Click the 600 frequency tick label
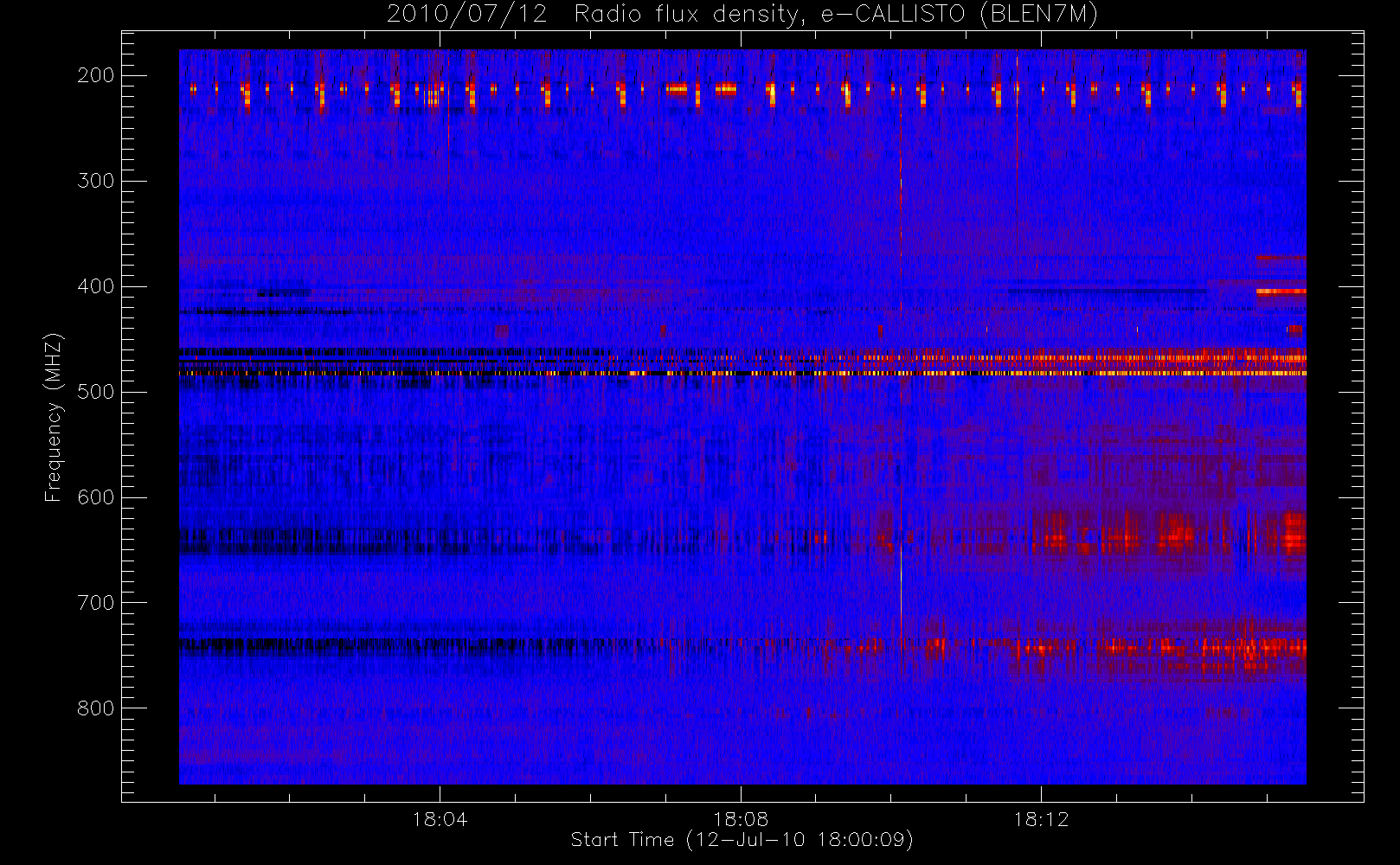This screenshot has width=1400, height=865. (x=96, y=497)
